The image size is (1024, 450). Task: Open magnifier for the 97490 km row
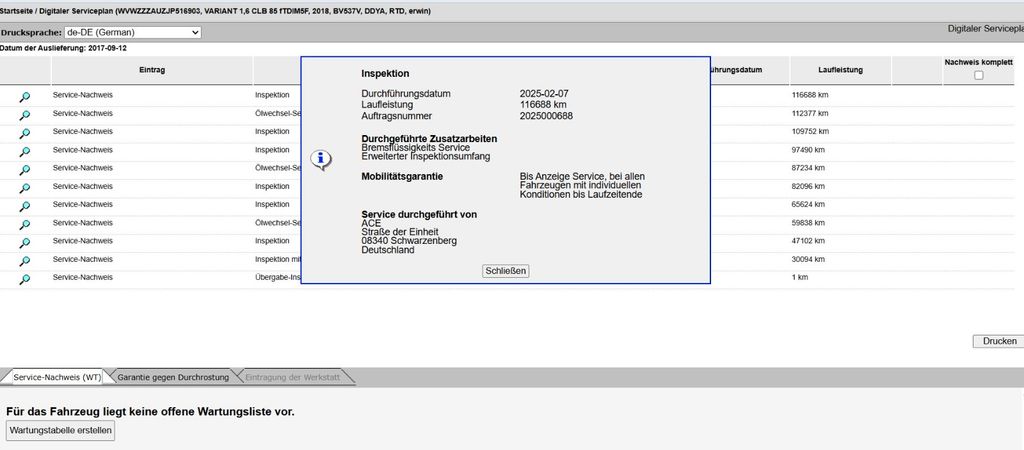(x=25, y=151)
